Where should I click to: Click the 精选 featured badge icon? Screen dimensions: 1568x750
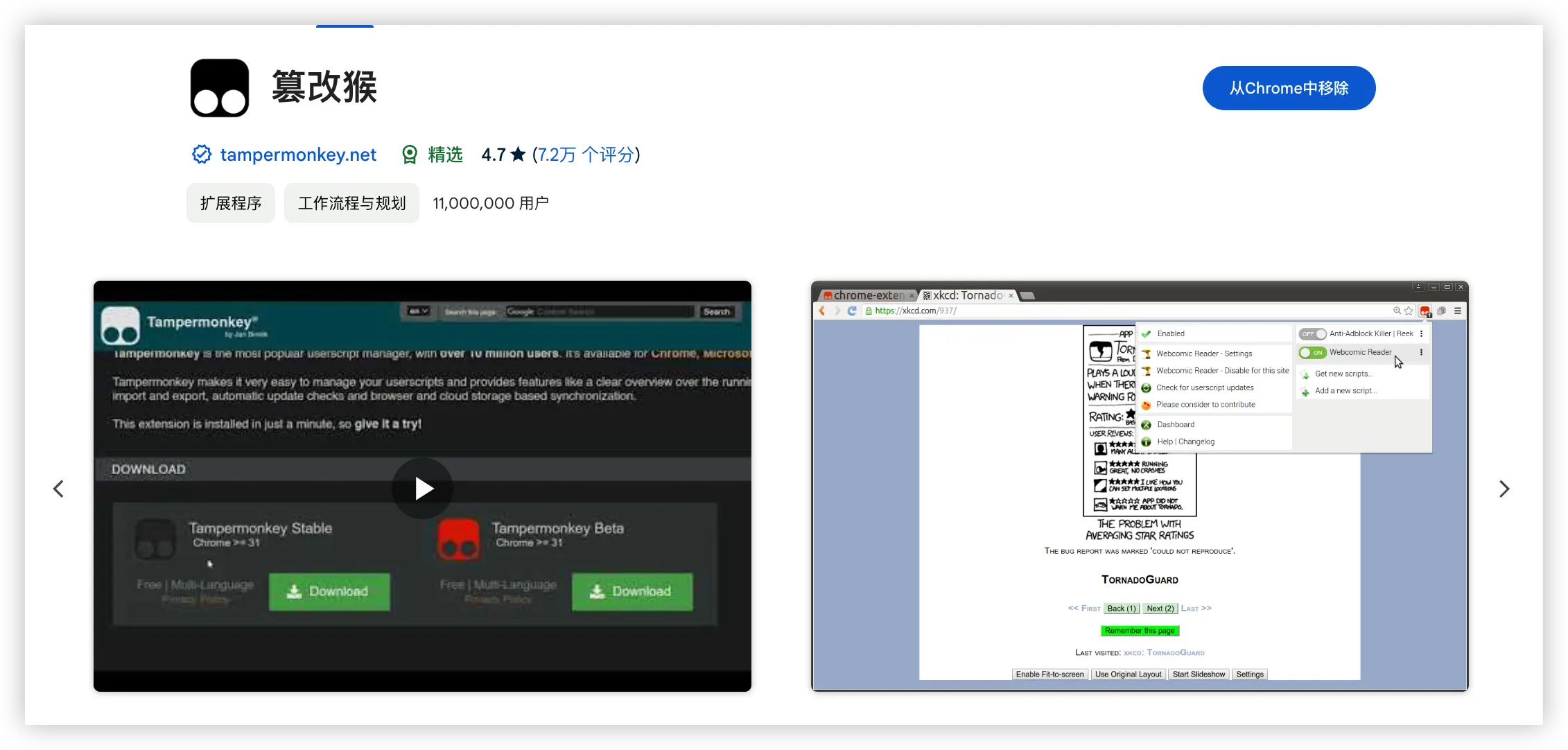(410, 155)
